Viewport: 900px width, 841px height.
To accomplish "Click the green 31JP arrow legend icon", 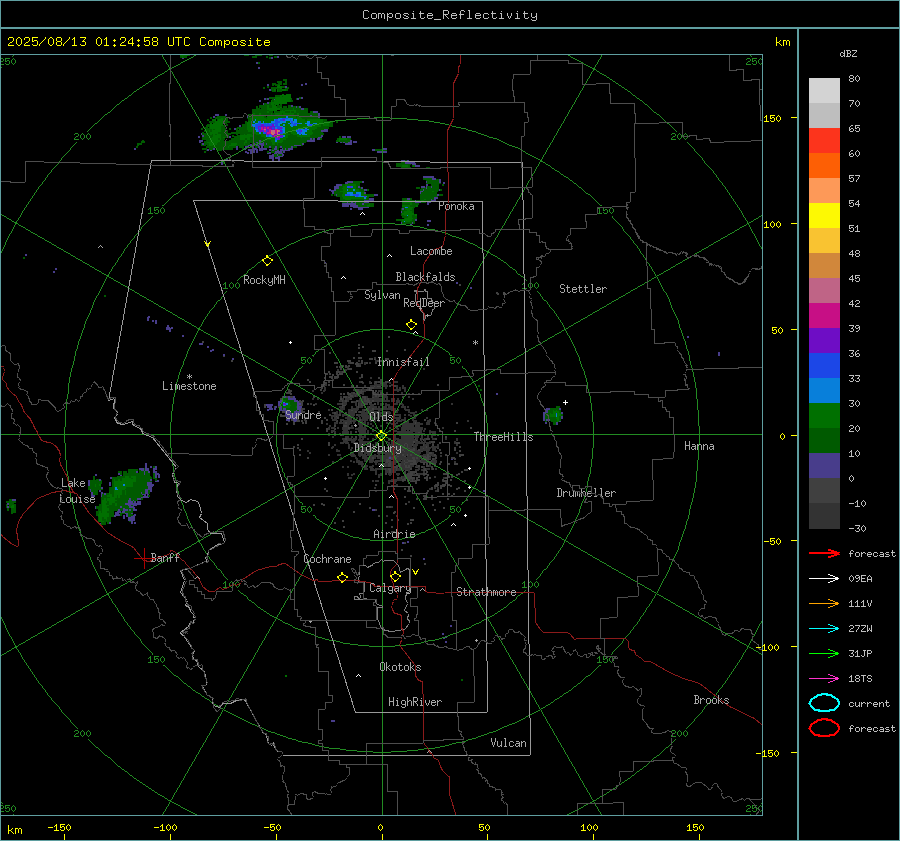I will [824, 653].
